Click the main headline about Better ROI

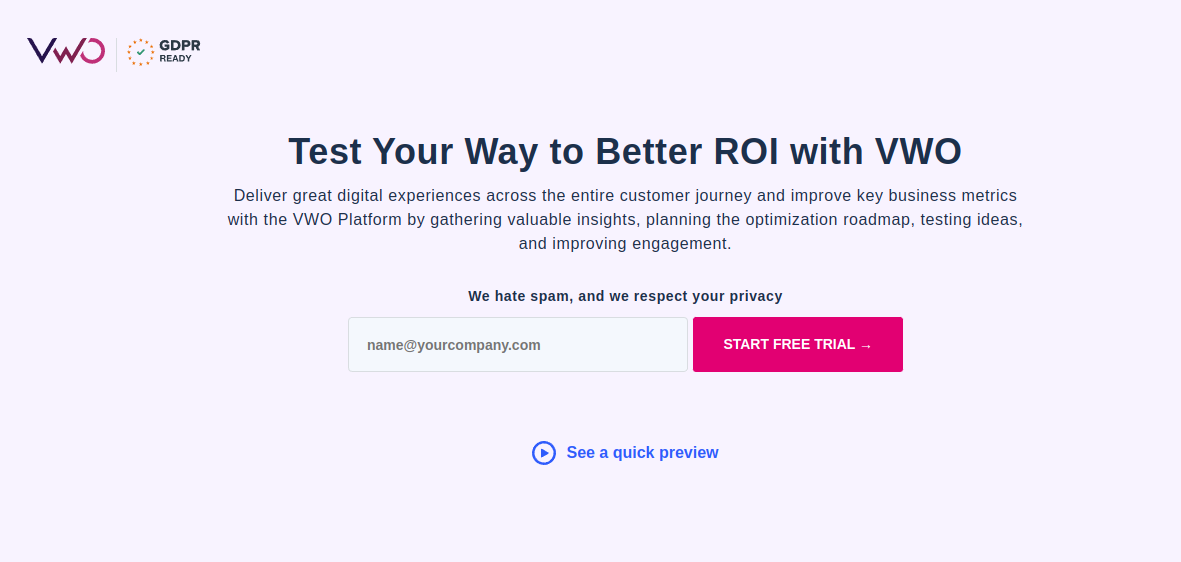pos(625,151)
